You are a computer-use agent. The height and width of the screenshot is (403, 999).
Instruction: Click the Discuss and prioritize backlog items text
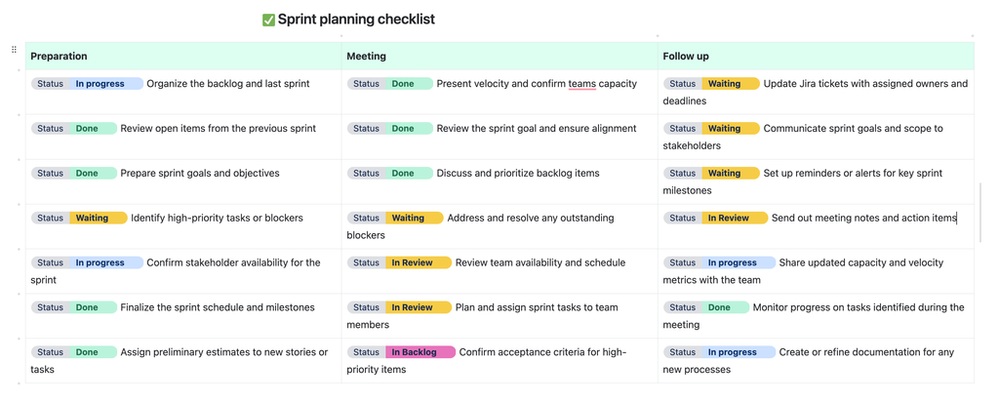[518, 173]
